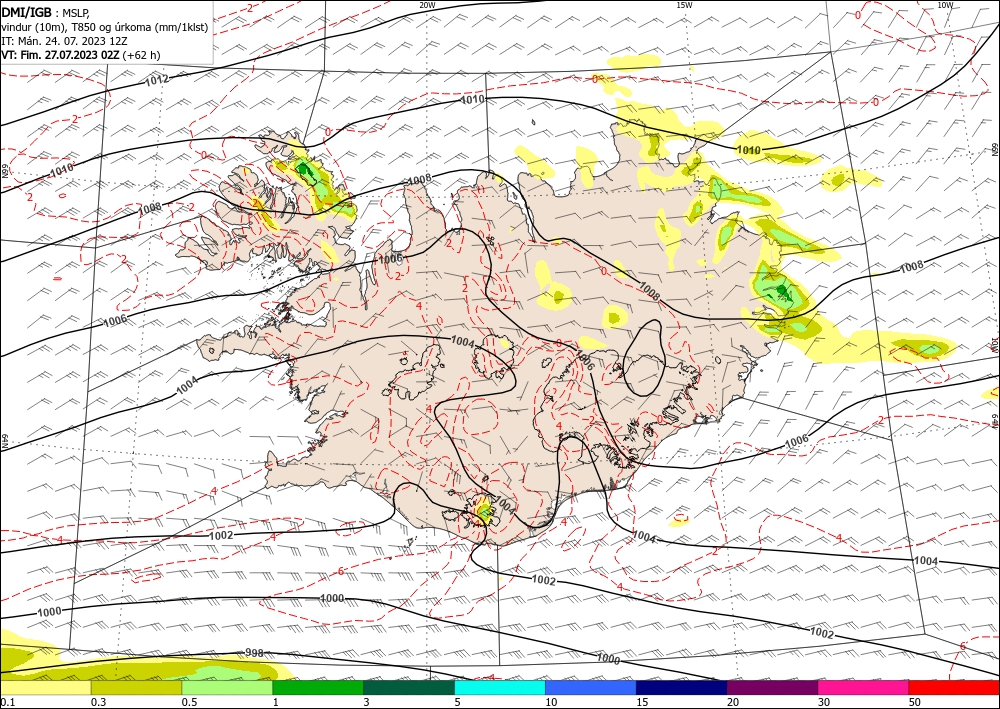The height and width of the screenshot is (709, 1000).
Task: Choose the blue 10–15 mm legend swatch
Action: tap(591, 687)
